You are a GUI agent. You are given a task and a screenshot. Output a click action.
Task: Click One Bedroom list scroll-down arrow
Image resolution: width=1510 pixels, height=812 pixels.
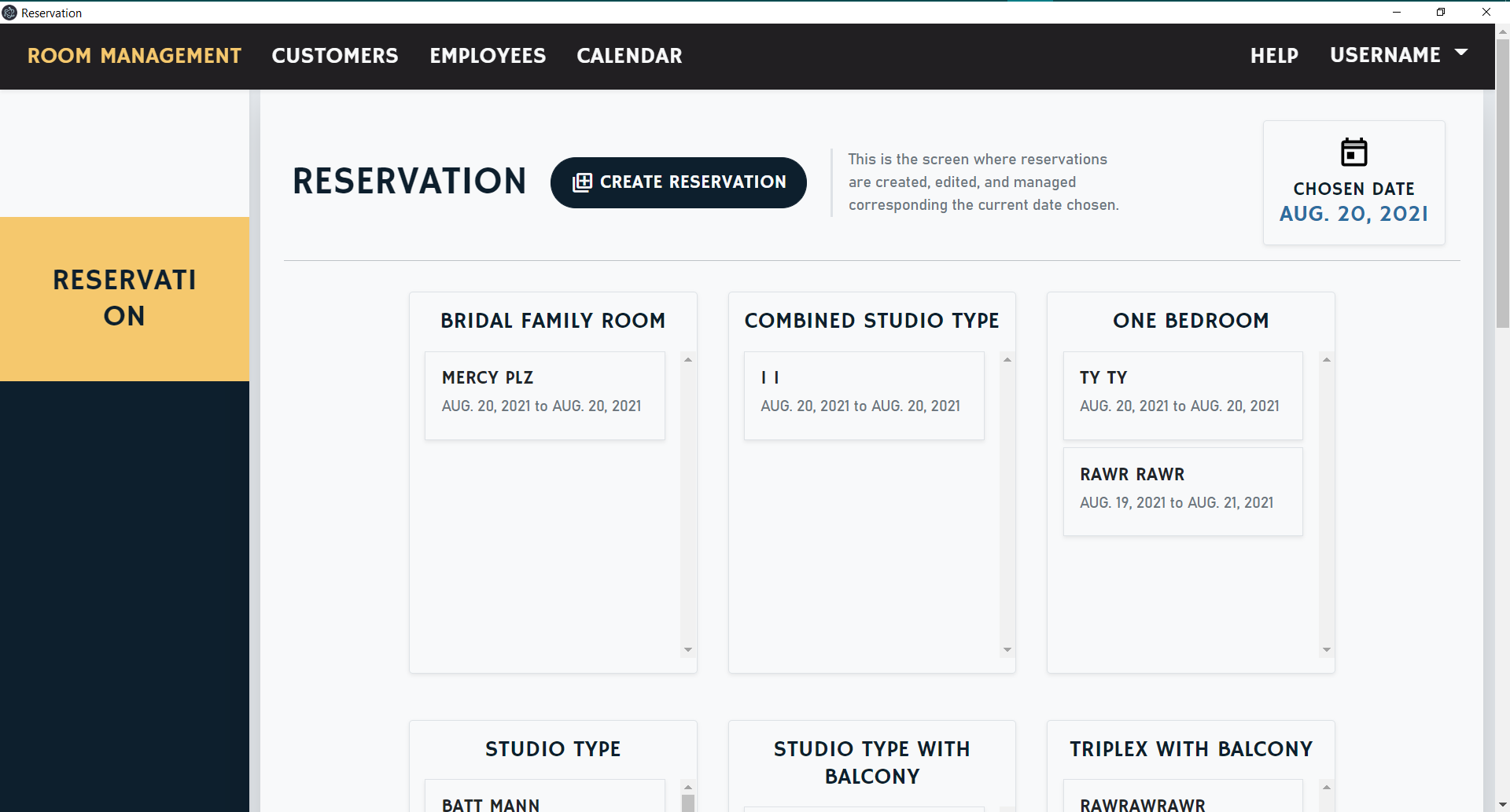tap(1327, 650)
